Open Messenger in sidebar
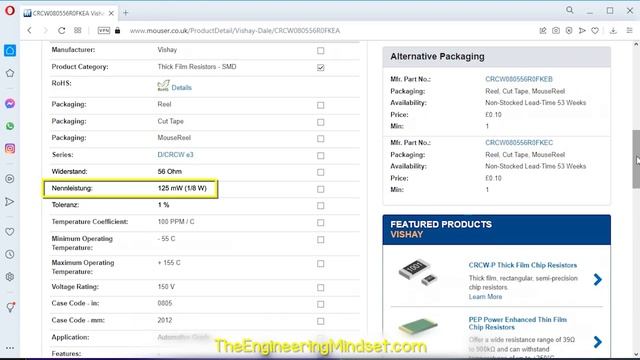 click(x=10, y=104)
